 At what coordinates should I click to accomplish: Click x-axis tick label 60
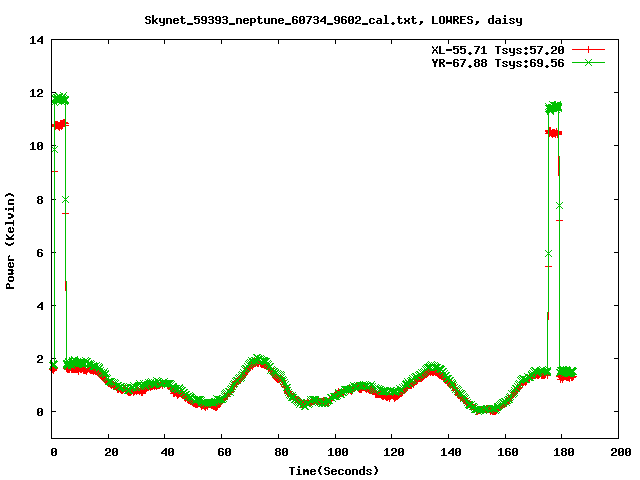224,452
